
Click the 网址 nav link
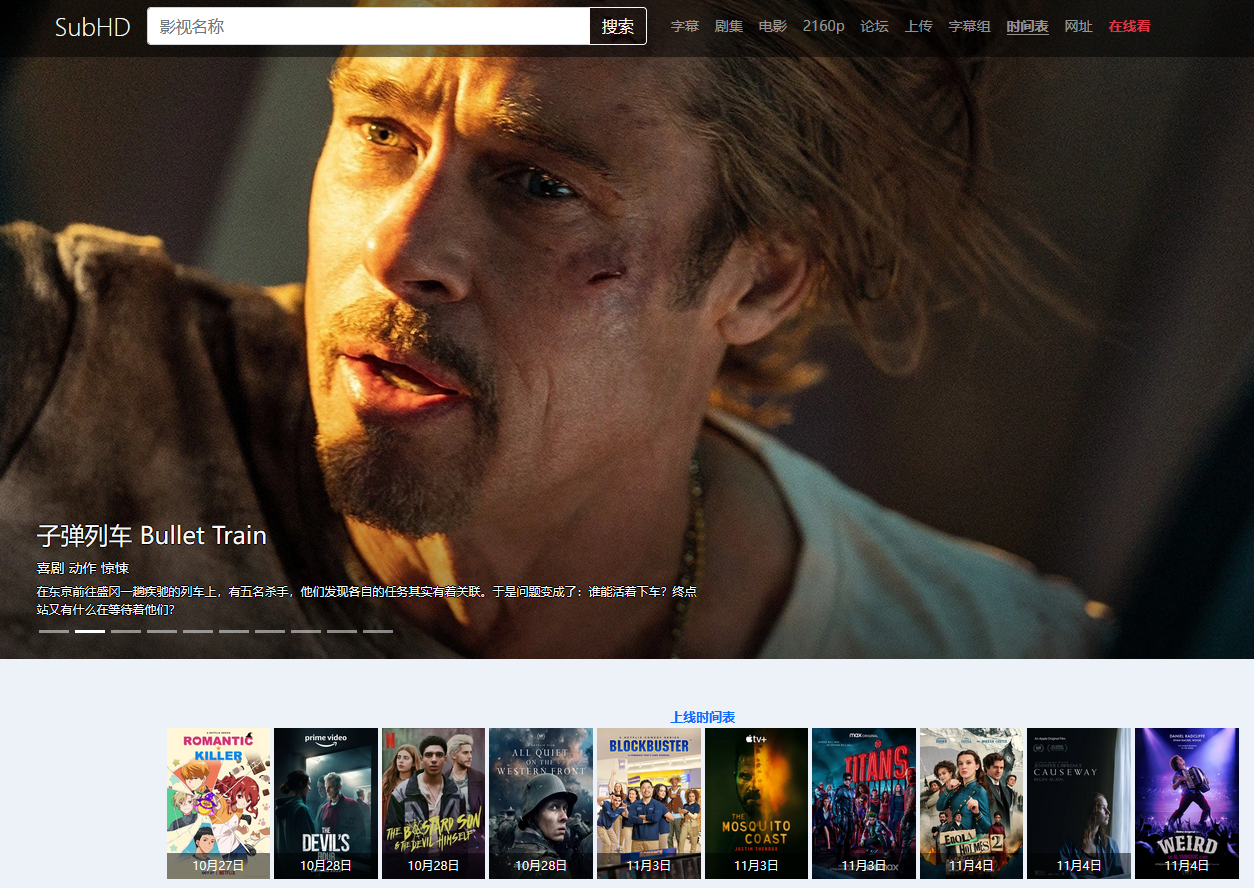1079,26
